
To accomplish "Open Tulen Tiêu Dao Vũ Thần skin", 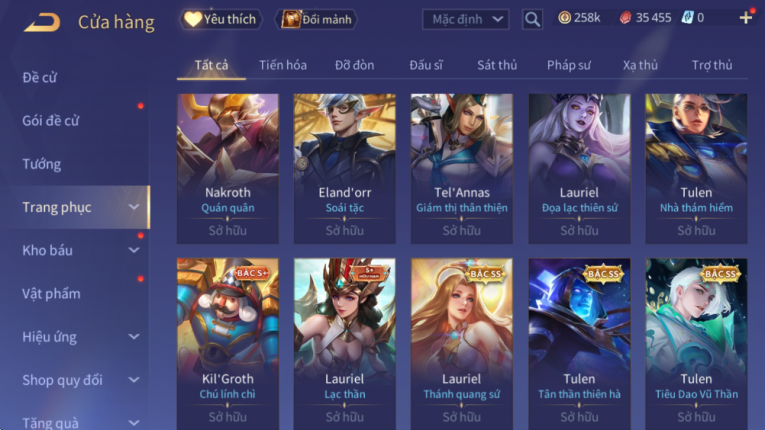I will 696,344.
